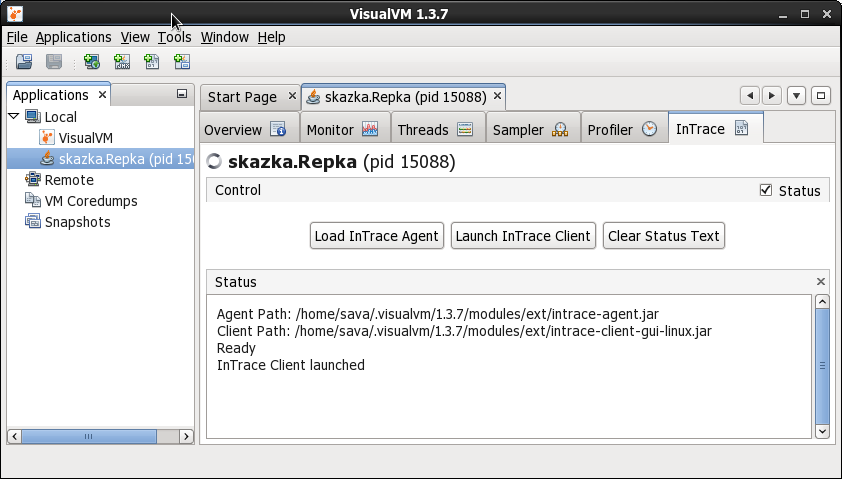The height and width of the screenshot is (479, 842).
Task: Click the skazka.Repka (pid 15088) heading
Action: pyautogui.click(x=342, y=162)
